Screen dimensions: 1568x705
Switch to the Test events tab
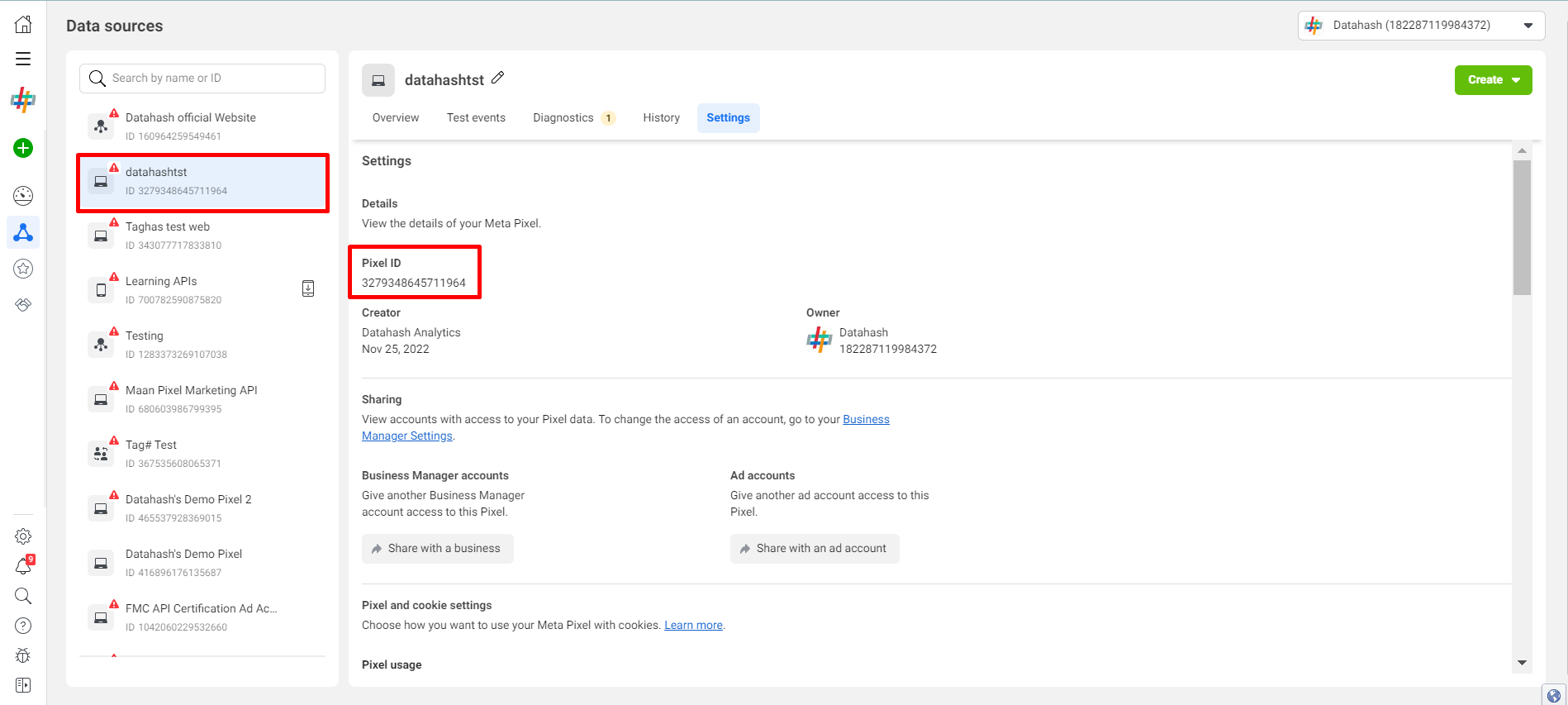476,117
